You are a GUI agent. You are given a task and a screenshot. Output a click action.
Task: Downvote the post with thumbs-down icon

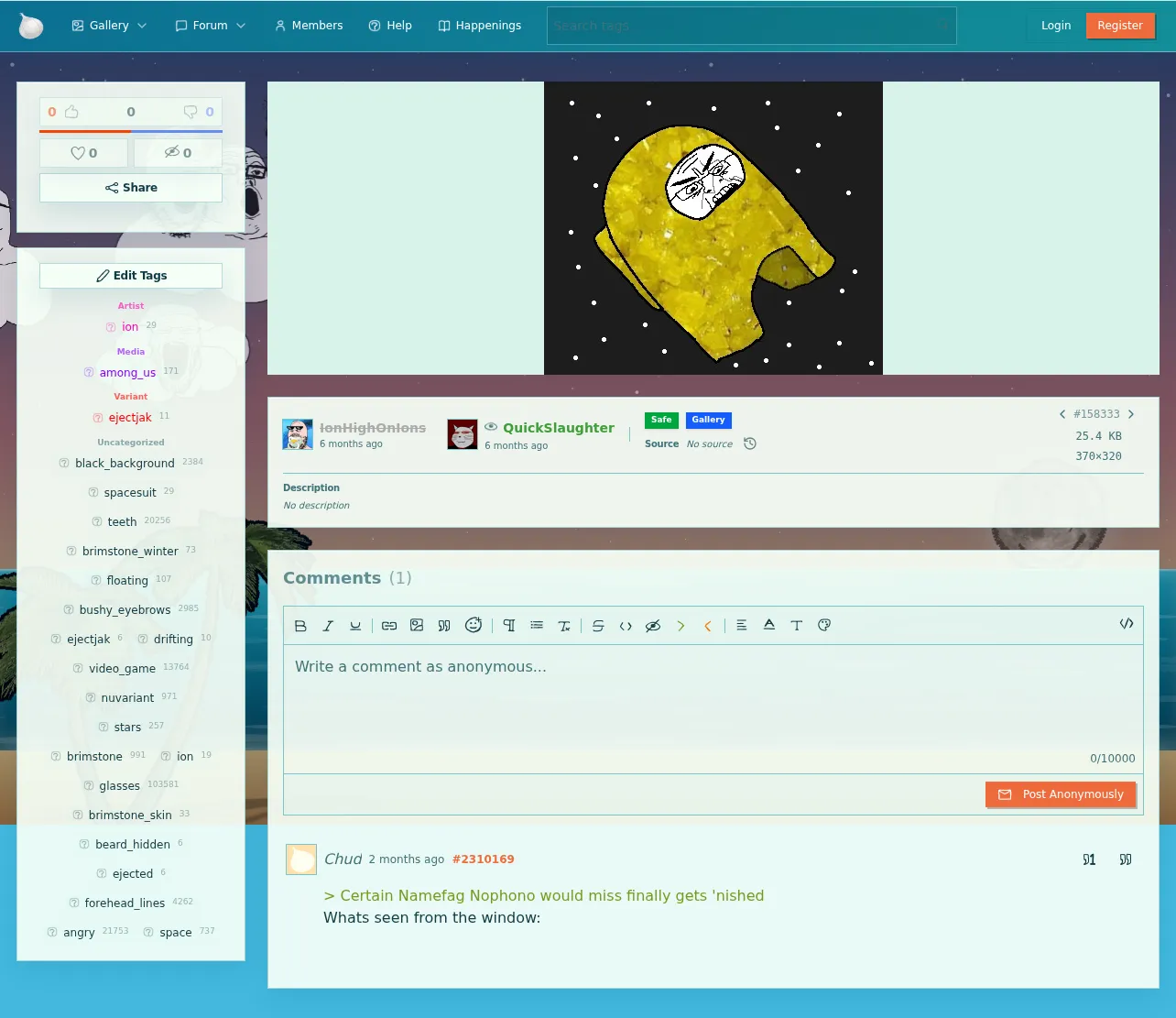pyautogui.click(x=191, y=112)
